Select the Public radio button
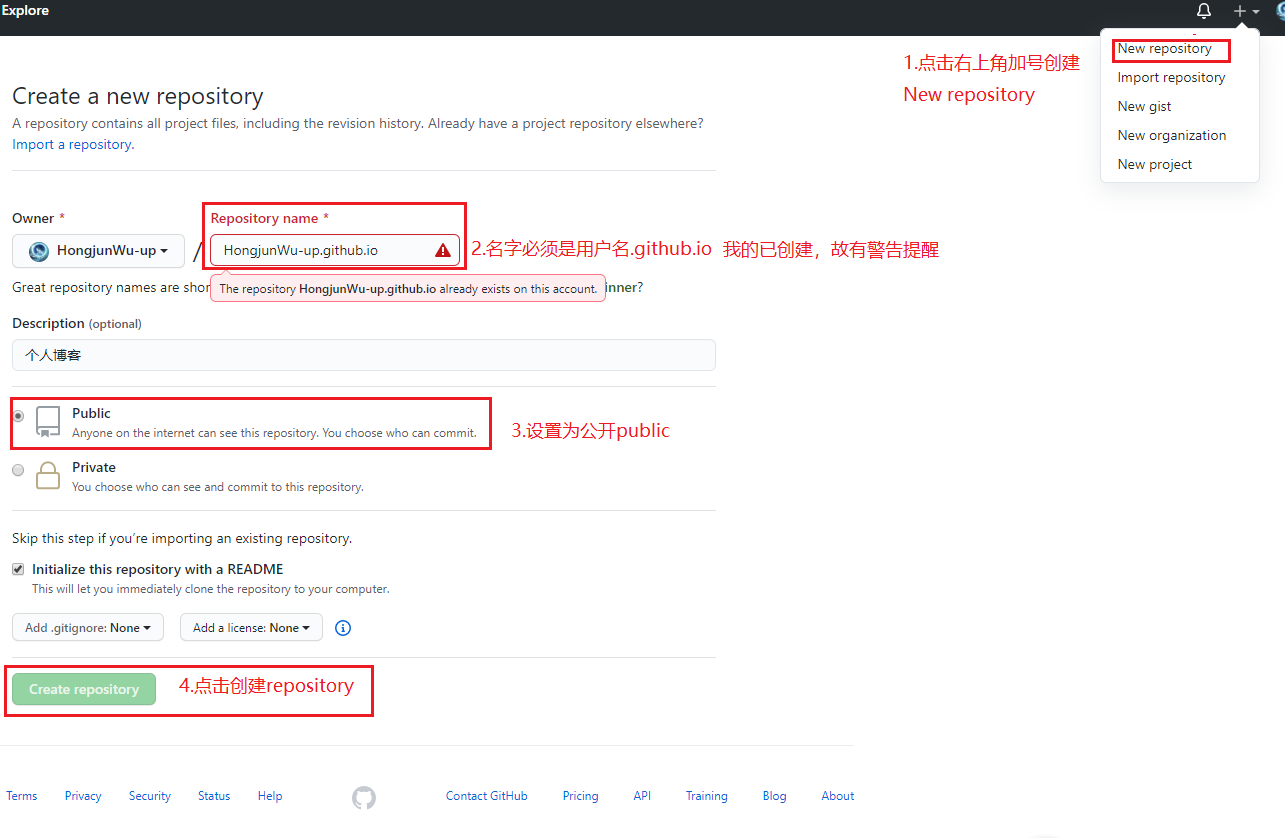This screenshot has height=838, width=1285. pos(18,416)
